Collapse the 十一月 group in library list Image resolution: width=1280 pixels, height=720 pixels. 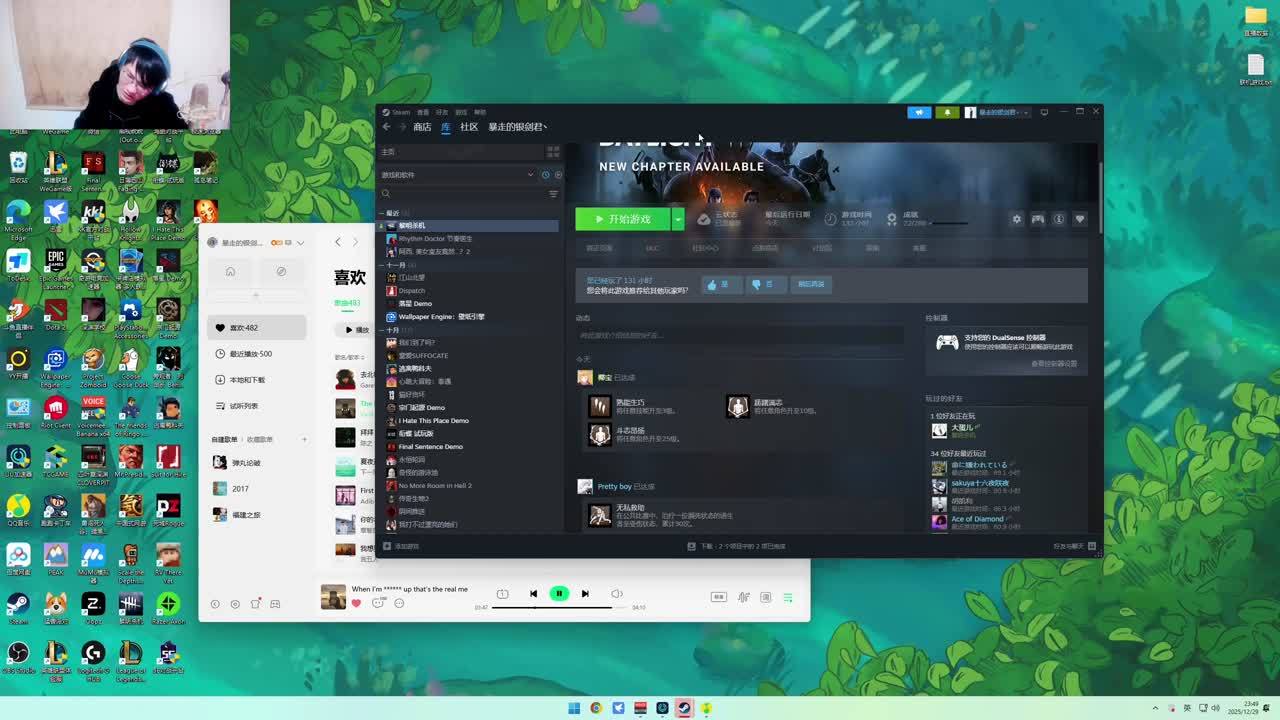click(x=381, y=265)
